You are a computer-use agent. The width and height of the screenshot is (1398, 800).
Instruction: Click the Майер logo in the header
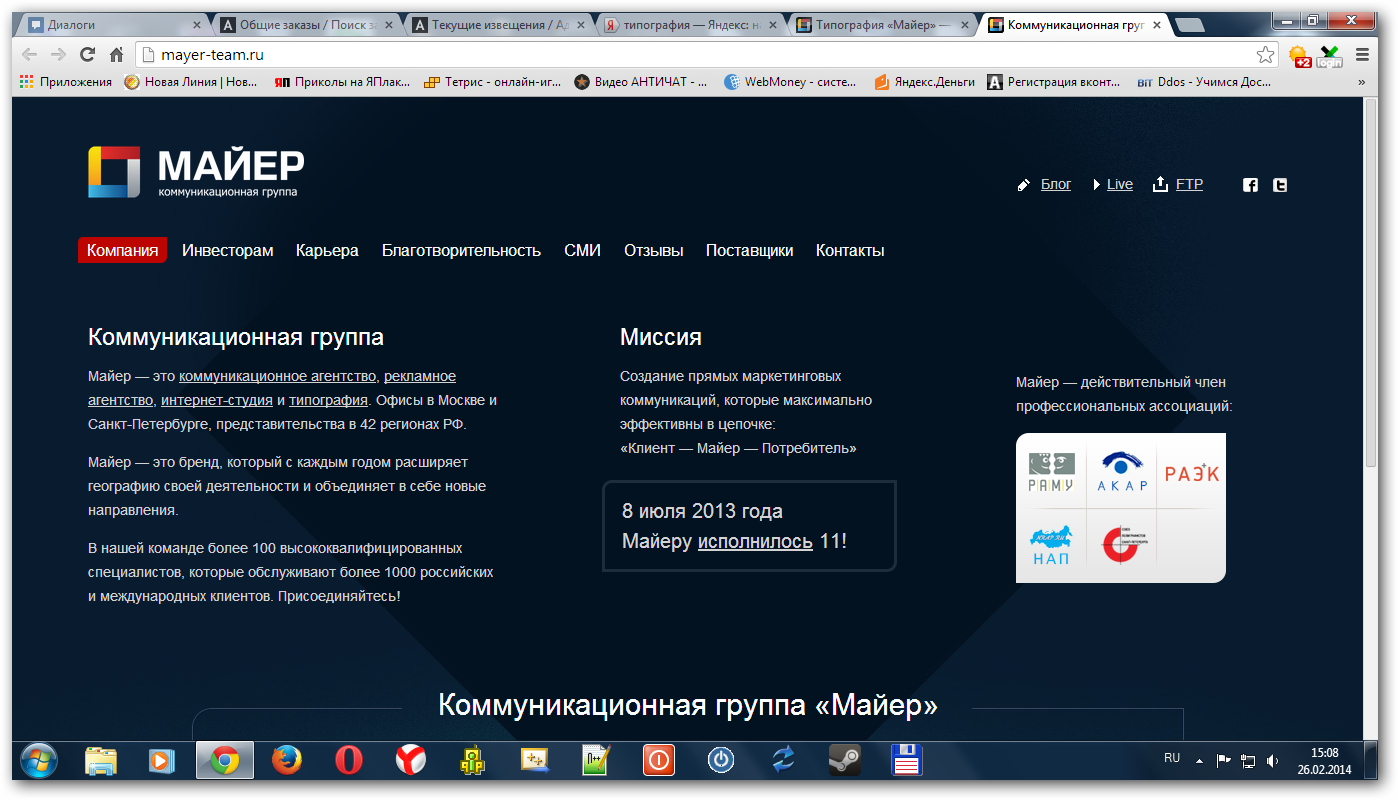coord(196,172)
